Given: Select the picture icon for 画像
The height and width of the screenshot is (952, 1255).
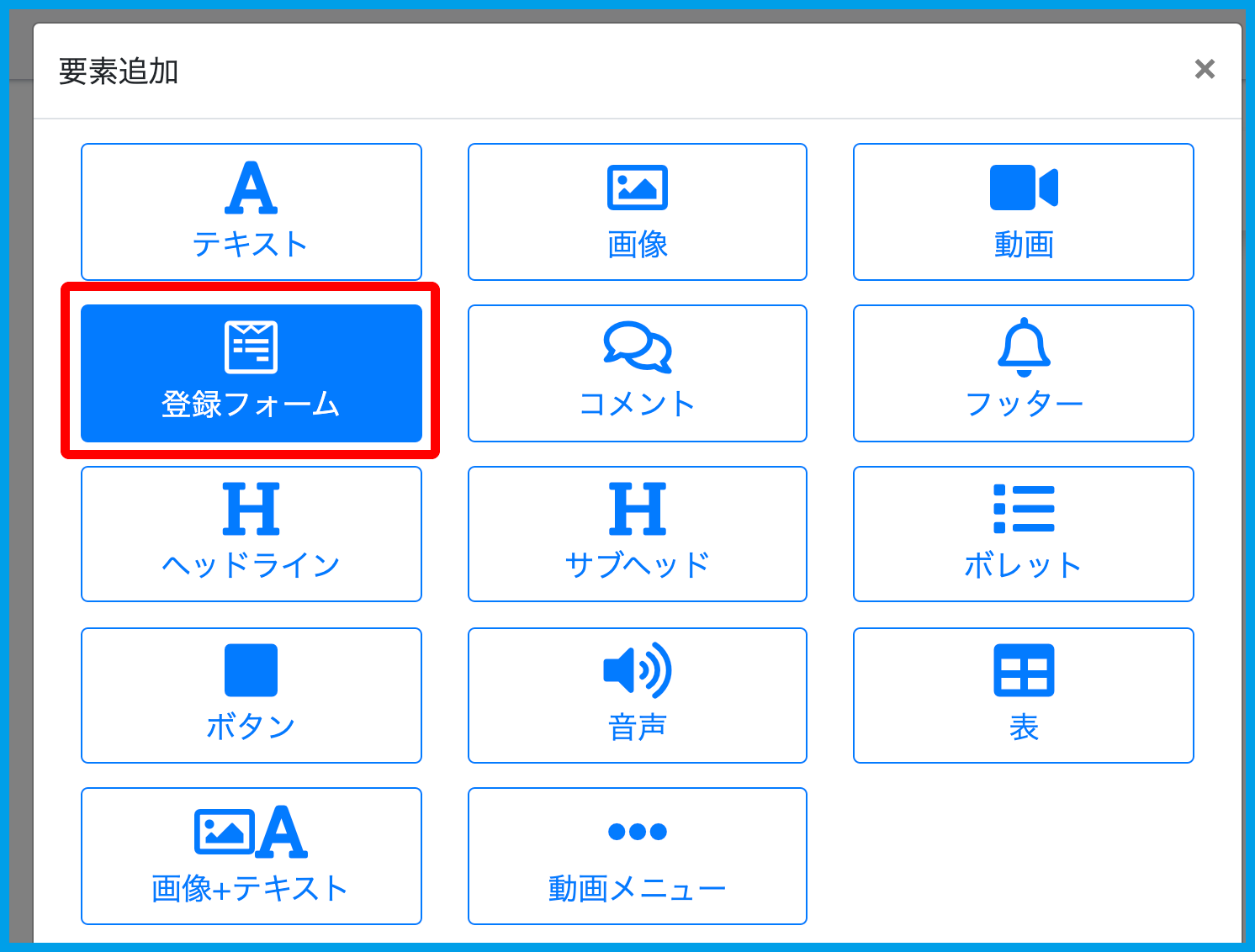Looking at the screenshot, I should click(637, 188).
